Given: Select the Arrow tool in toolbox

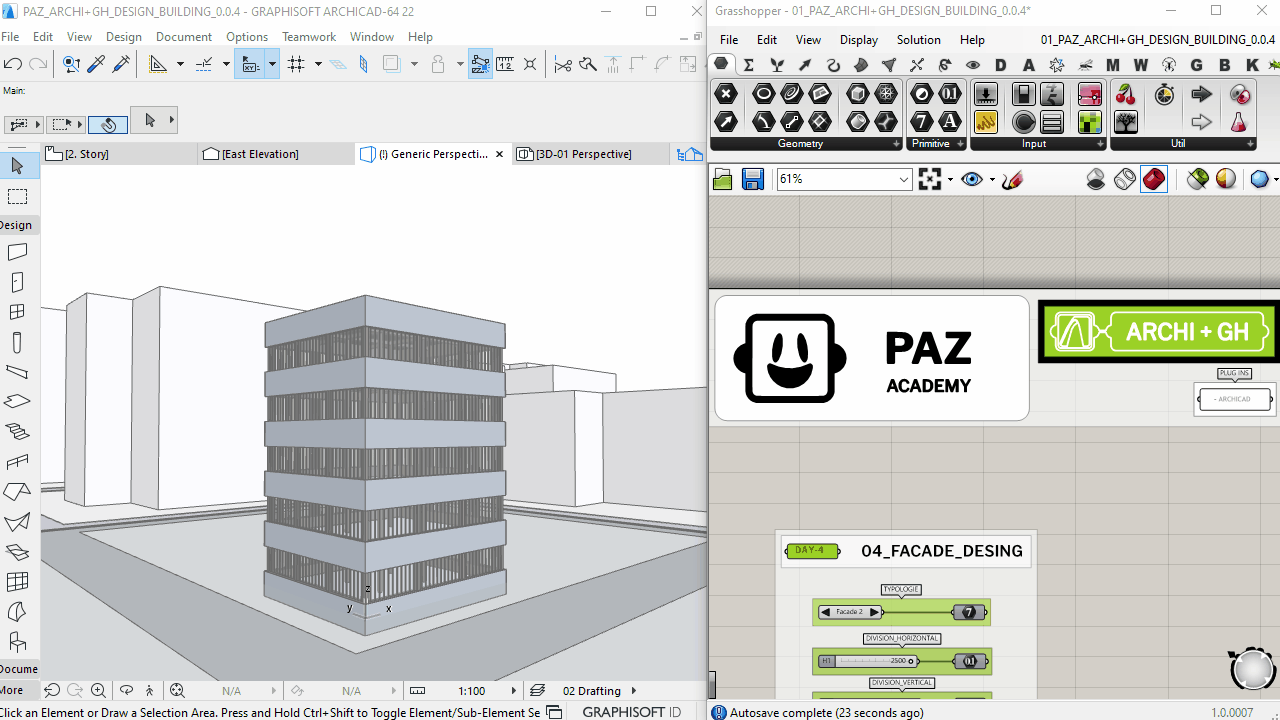Looking at the screenshot, I should tap(17, 165).
